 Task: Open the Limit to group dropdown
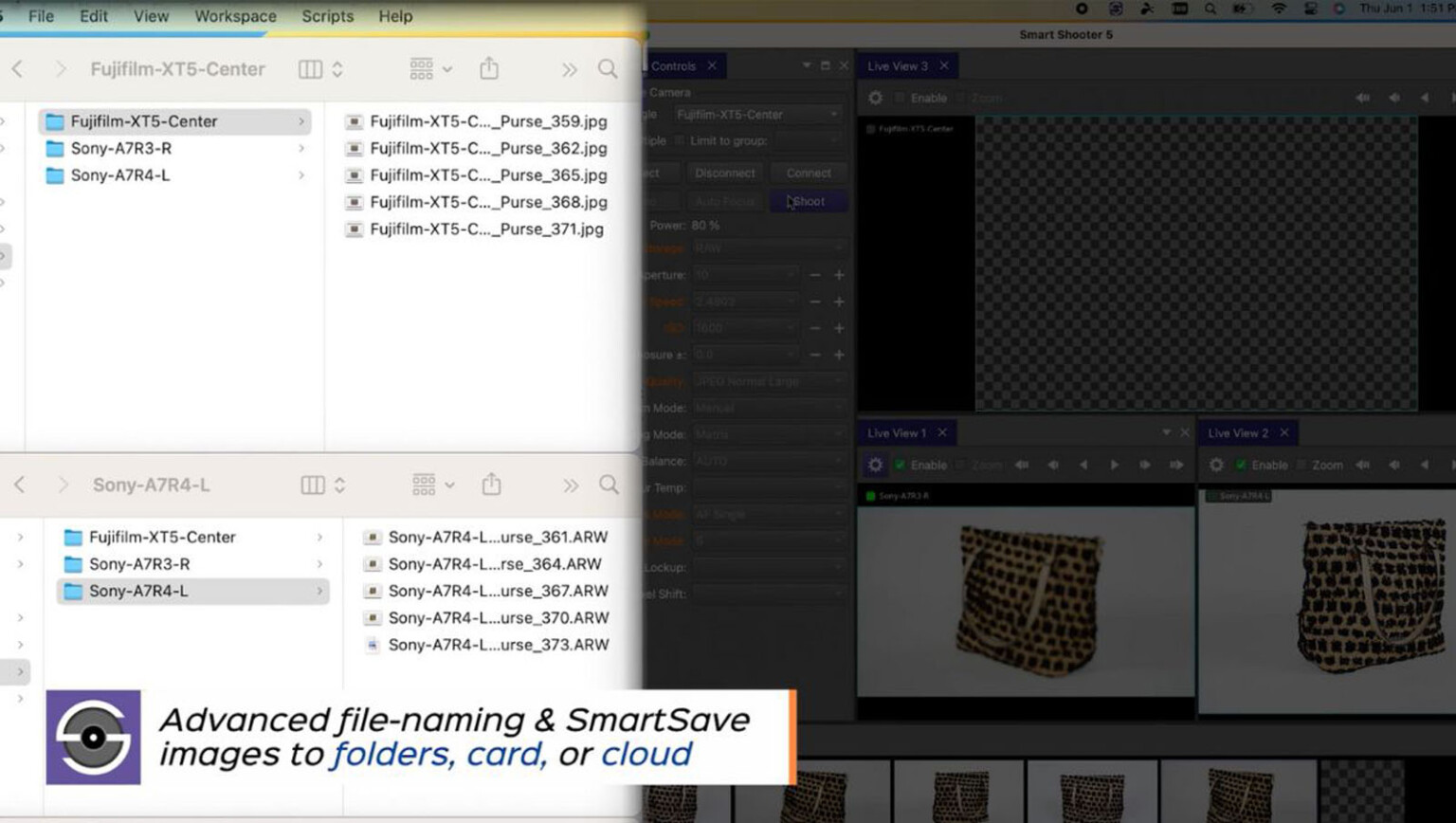tap(809, 140)
